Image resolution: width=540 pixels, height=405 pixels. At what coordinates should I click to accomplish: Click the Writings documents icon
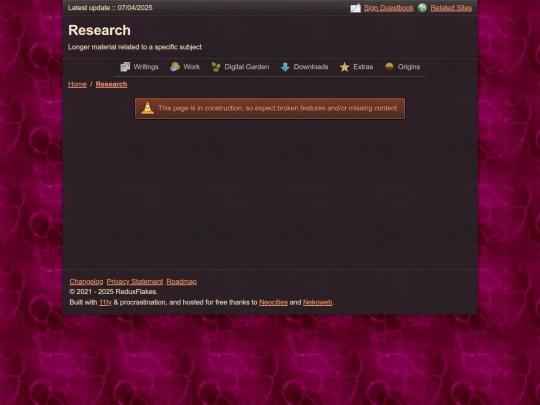coord(125,67)
